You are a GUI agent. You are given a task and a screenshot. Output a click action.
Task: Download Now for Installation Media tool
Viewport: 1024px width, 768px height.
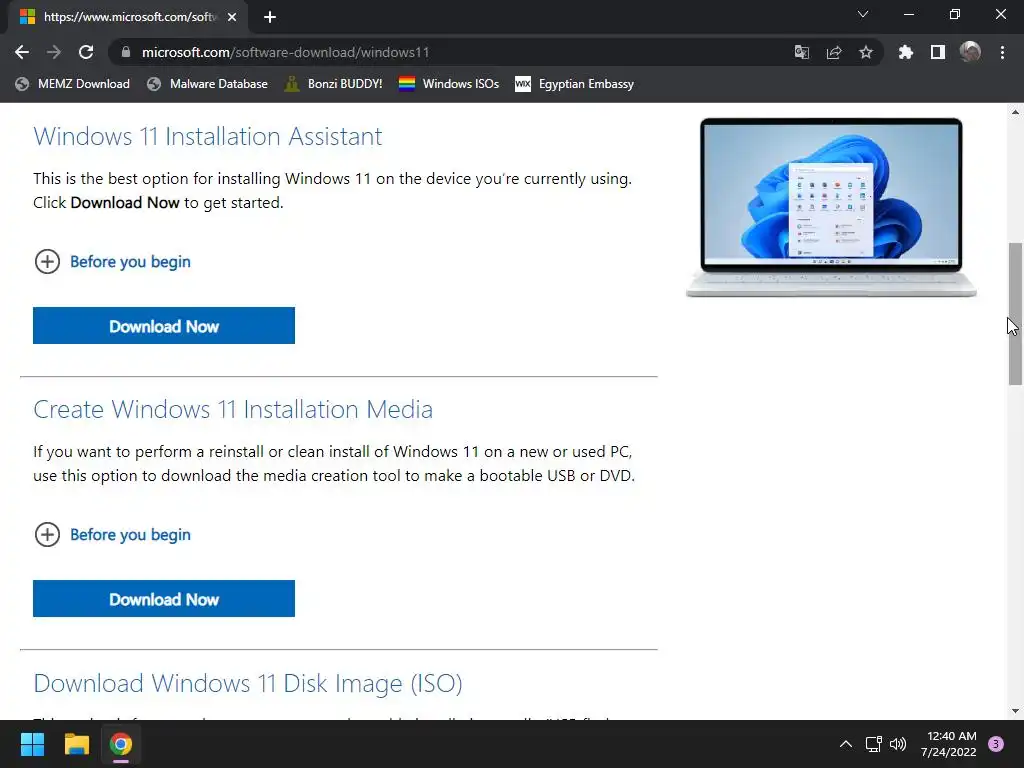[x=164, y=598]
